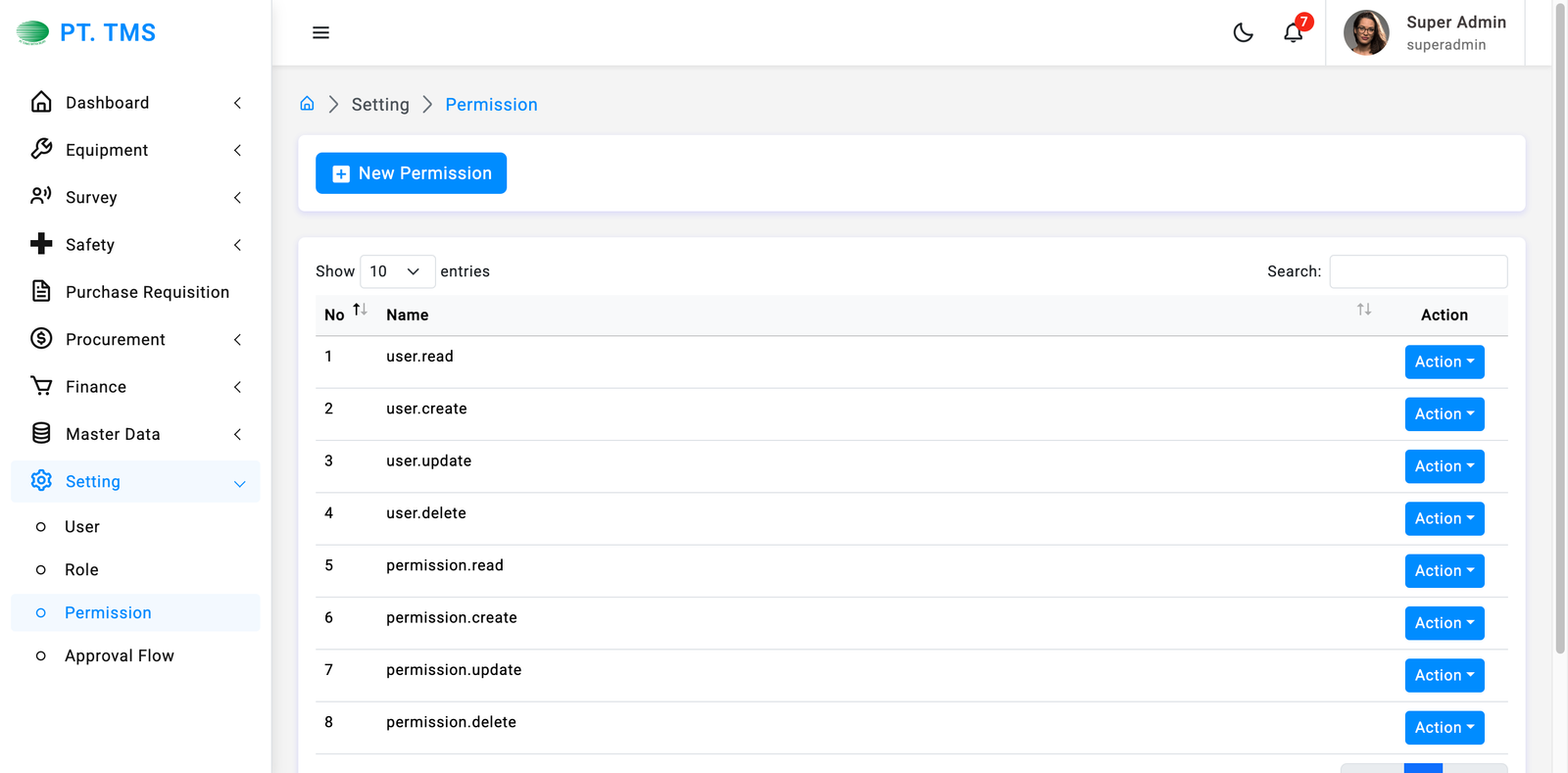
Task: Sort table by No column
Action: 360,311
